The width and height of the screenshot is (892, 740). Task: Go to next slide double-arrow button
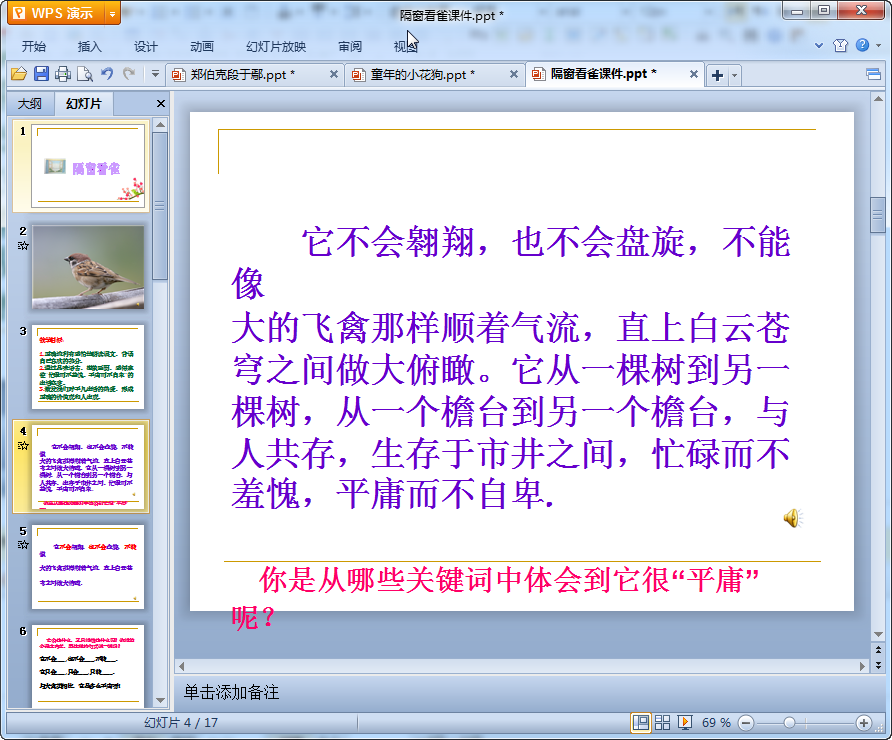pos(878,664)
